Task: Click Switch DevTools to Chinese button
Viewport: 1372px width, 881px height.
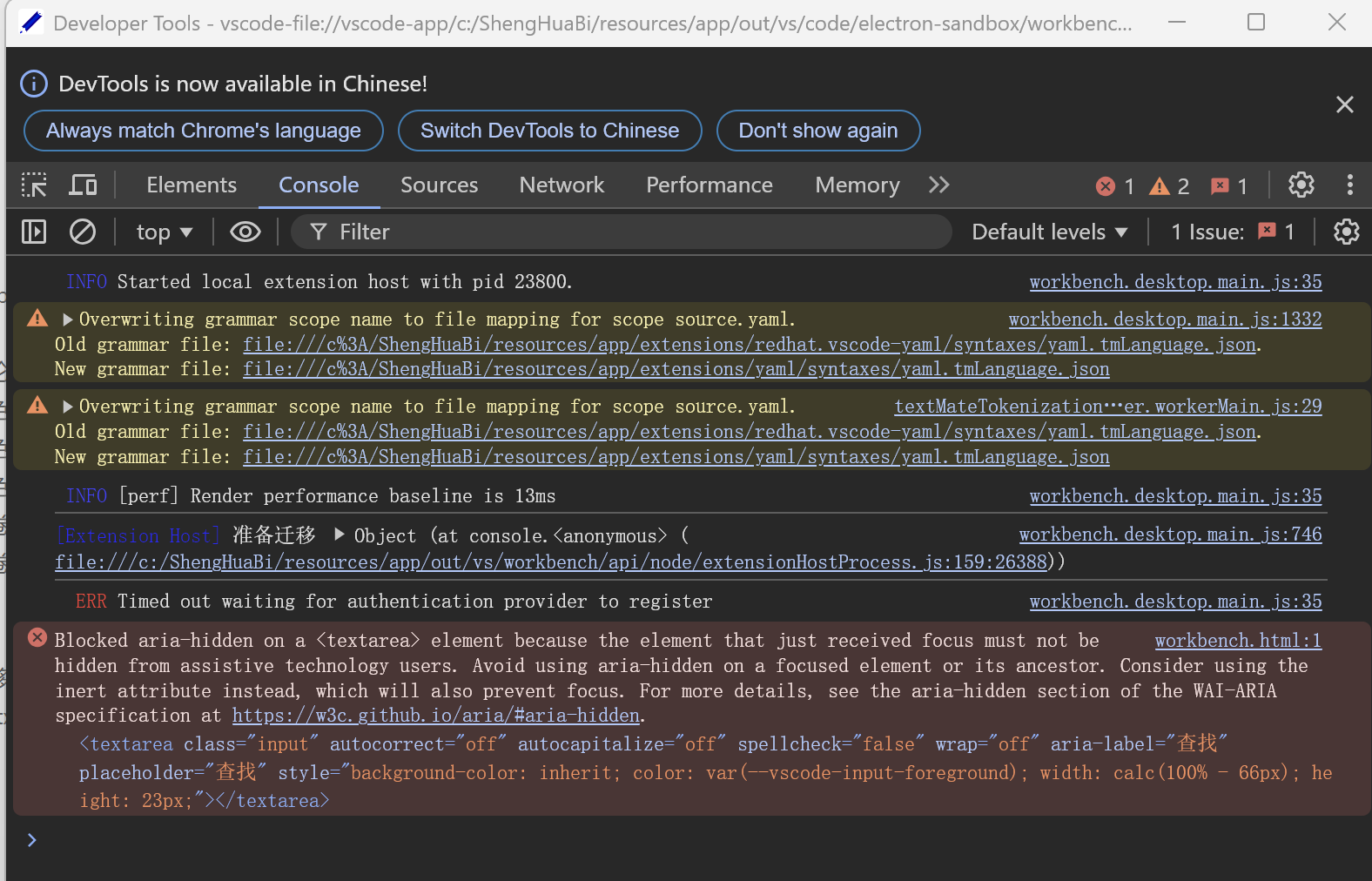Action: [x=549, y=131]
